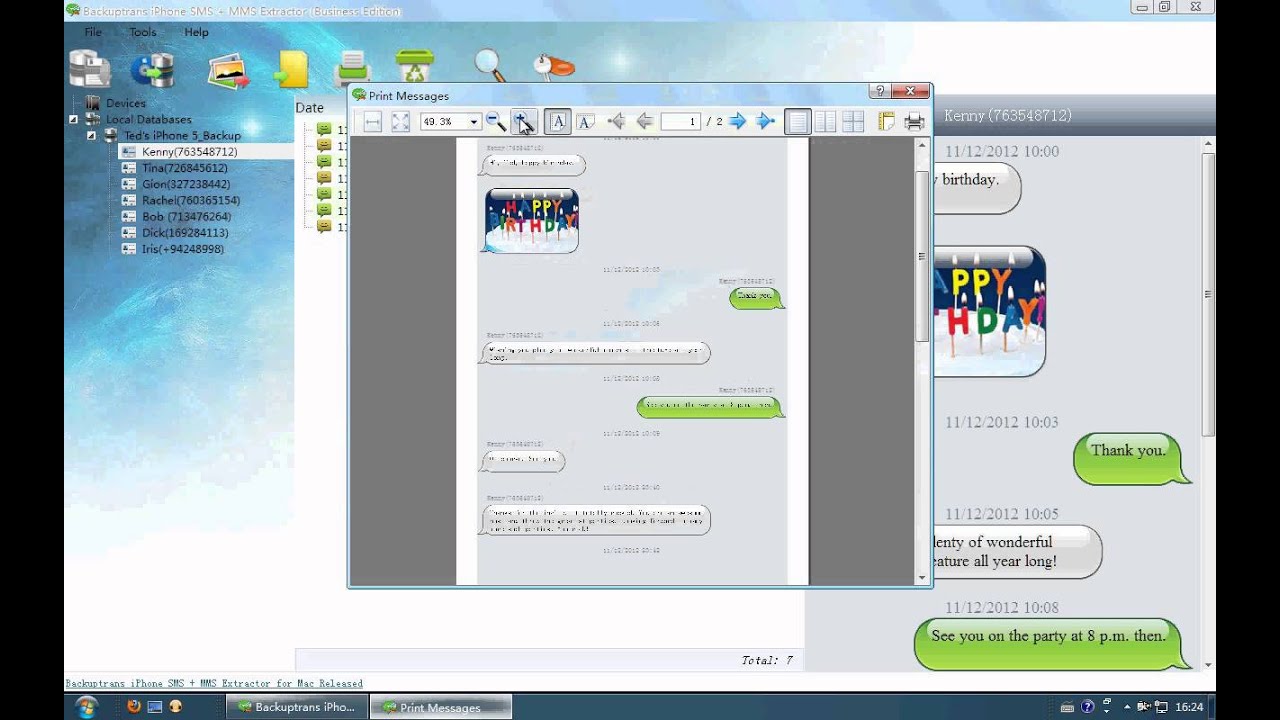Zoom out the print preview
The image size is (1280, 720).
pyautogui.click(x=495, y=122)
